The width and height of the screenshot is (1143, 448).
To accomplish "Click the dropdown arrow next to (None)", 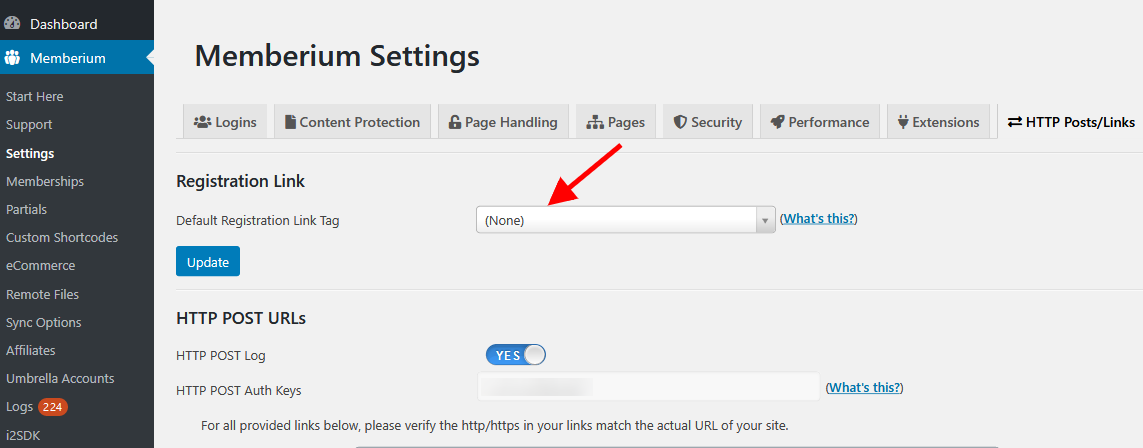I will pos(765,220).
